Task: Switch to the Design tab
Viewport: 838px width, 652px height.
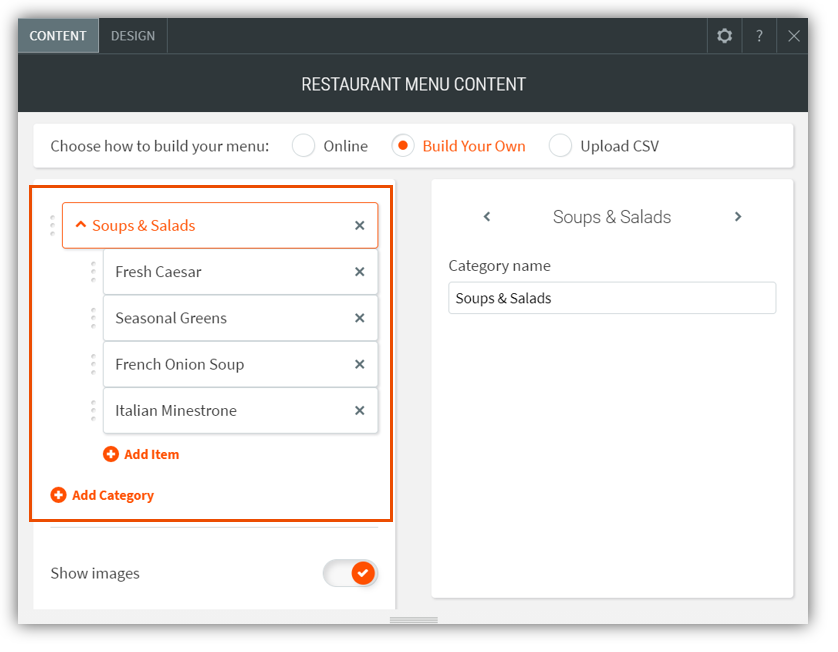Action: click(133, 36)
